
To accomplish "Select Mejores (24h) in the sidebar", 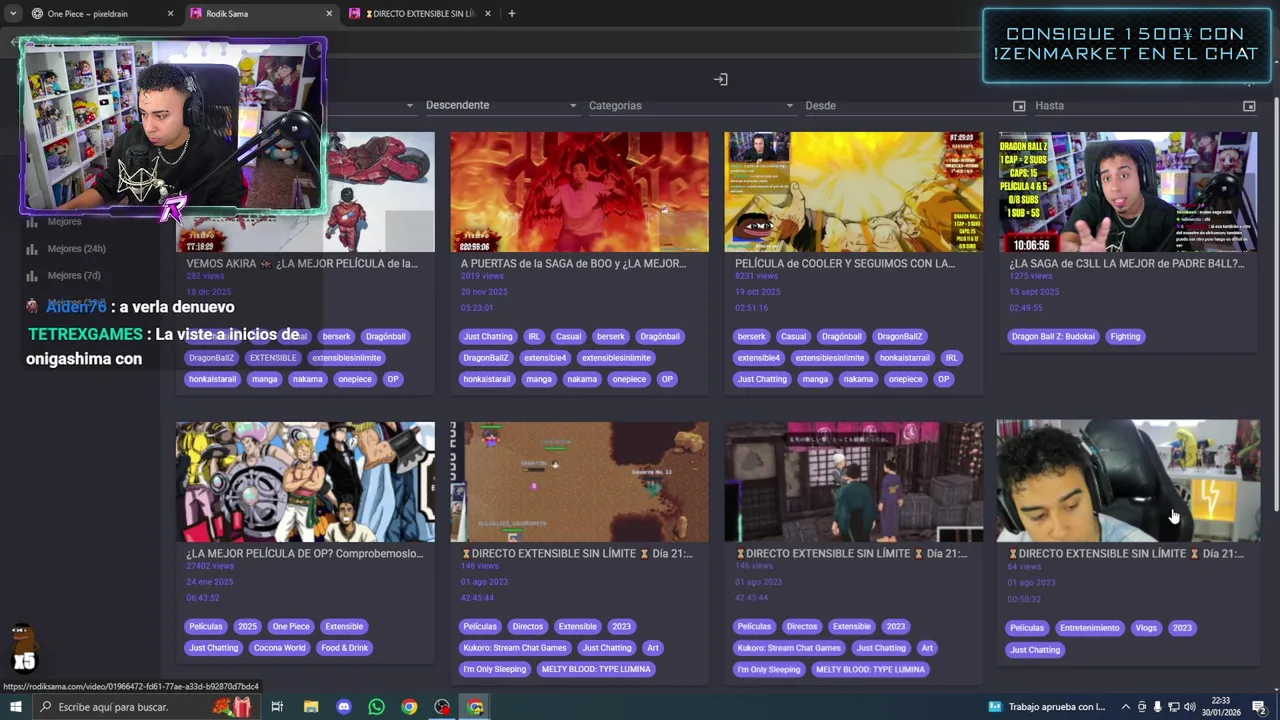I will point(76,249).
